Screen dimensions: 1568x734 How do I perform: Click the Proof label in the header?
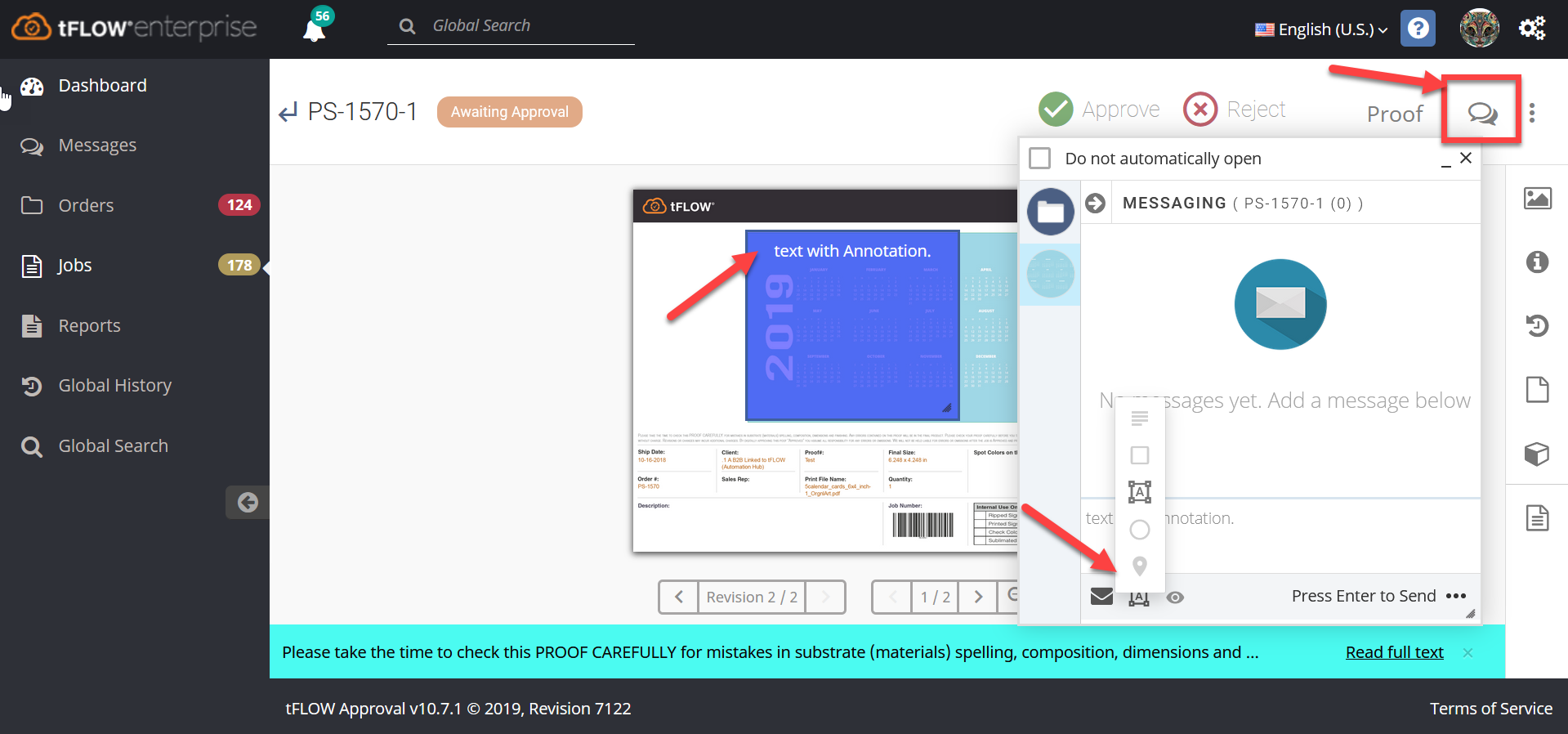pos(1395,114)
